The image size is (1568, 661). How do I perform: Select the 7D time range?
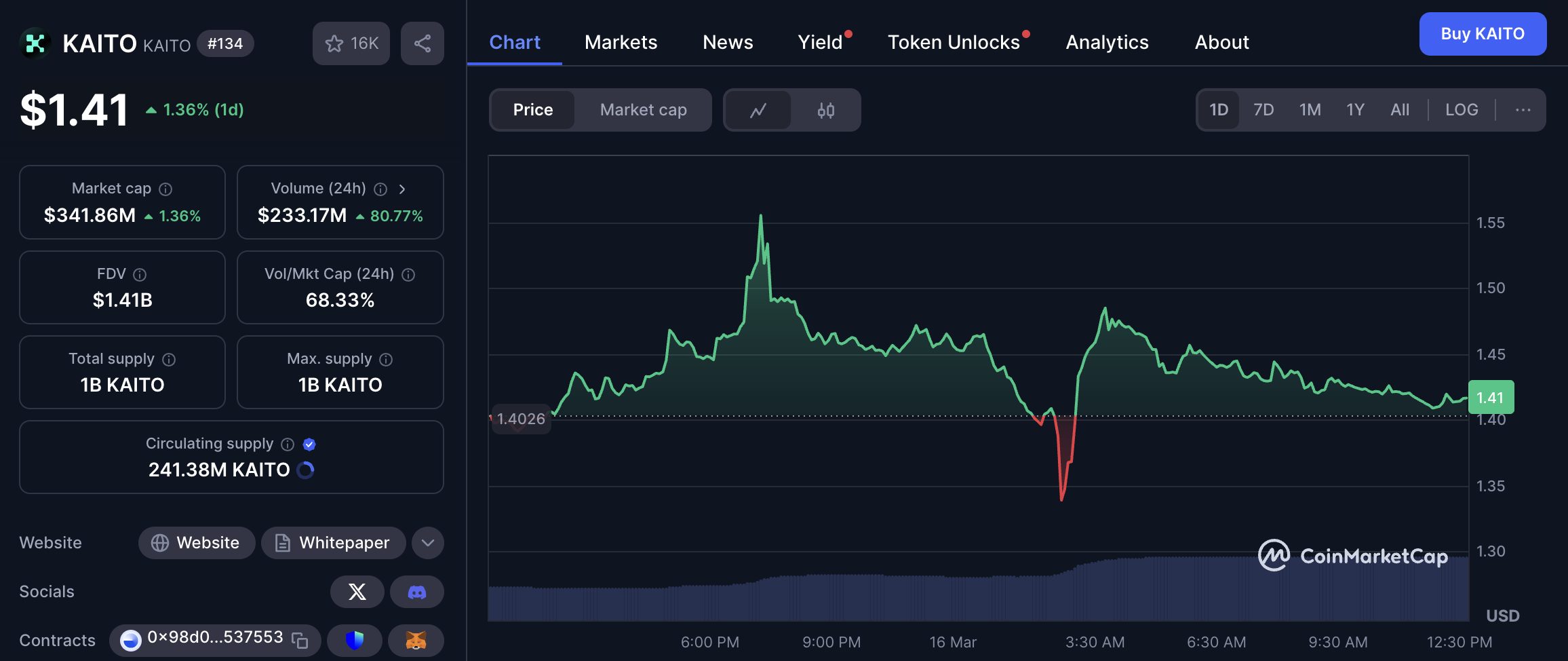(x=1263, y=110)
